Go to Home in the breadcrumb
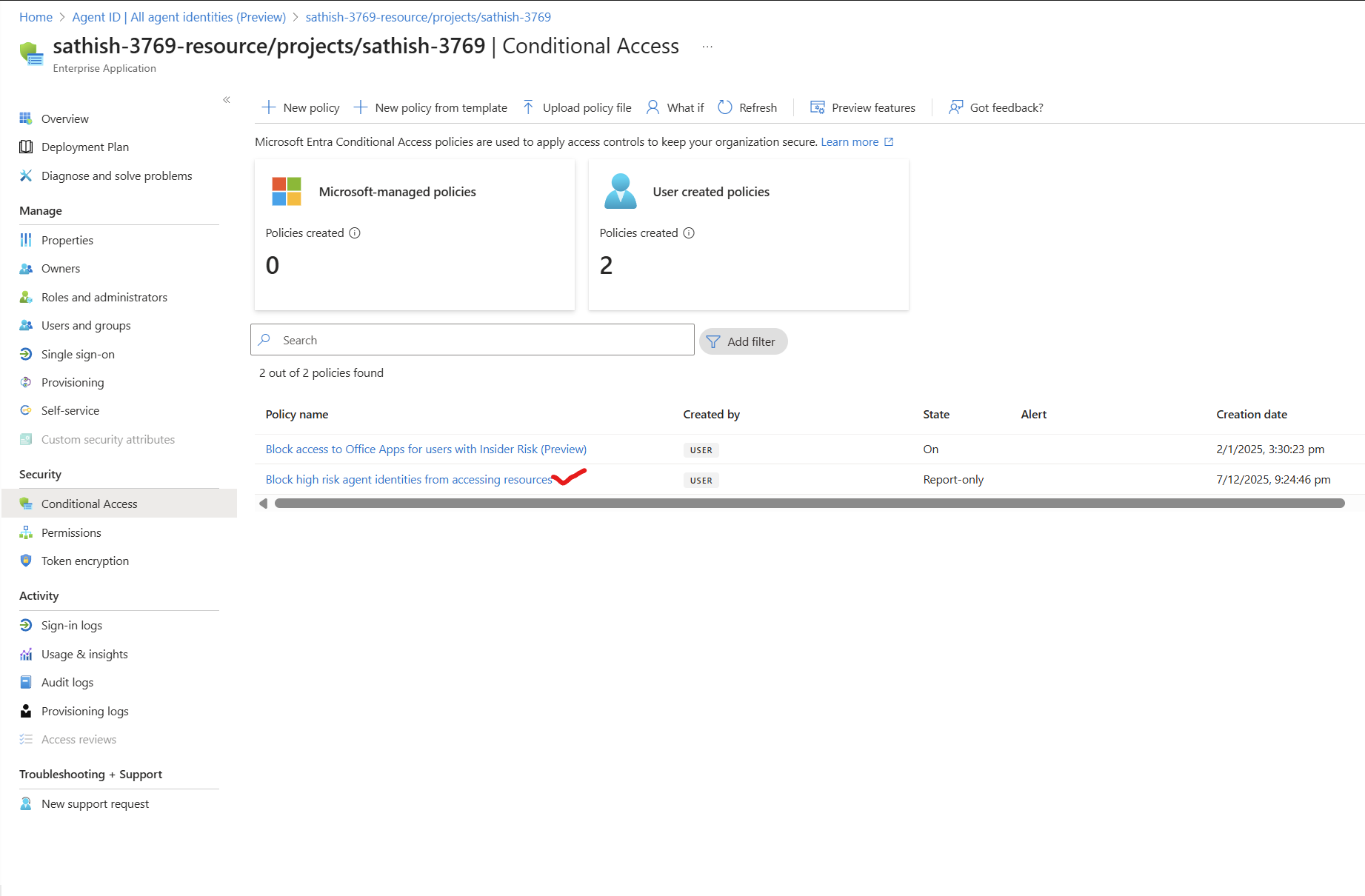This screenshot has width=1365, height=896. [36, 17]
